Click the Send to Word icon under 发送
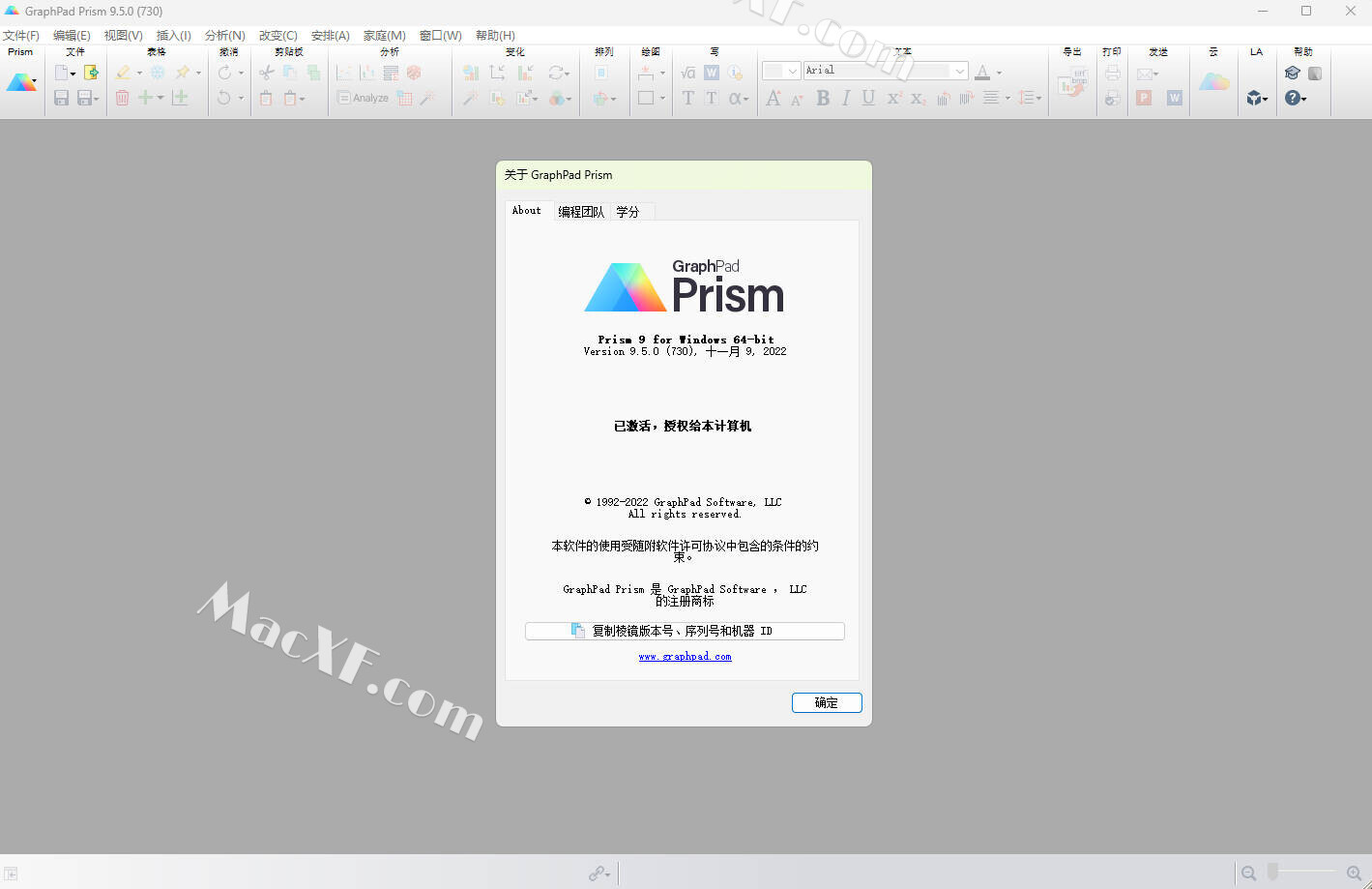 pos(1175,98)
